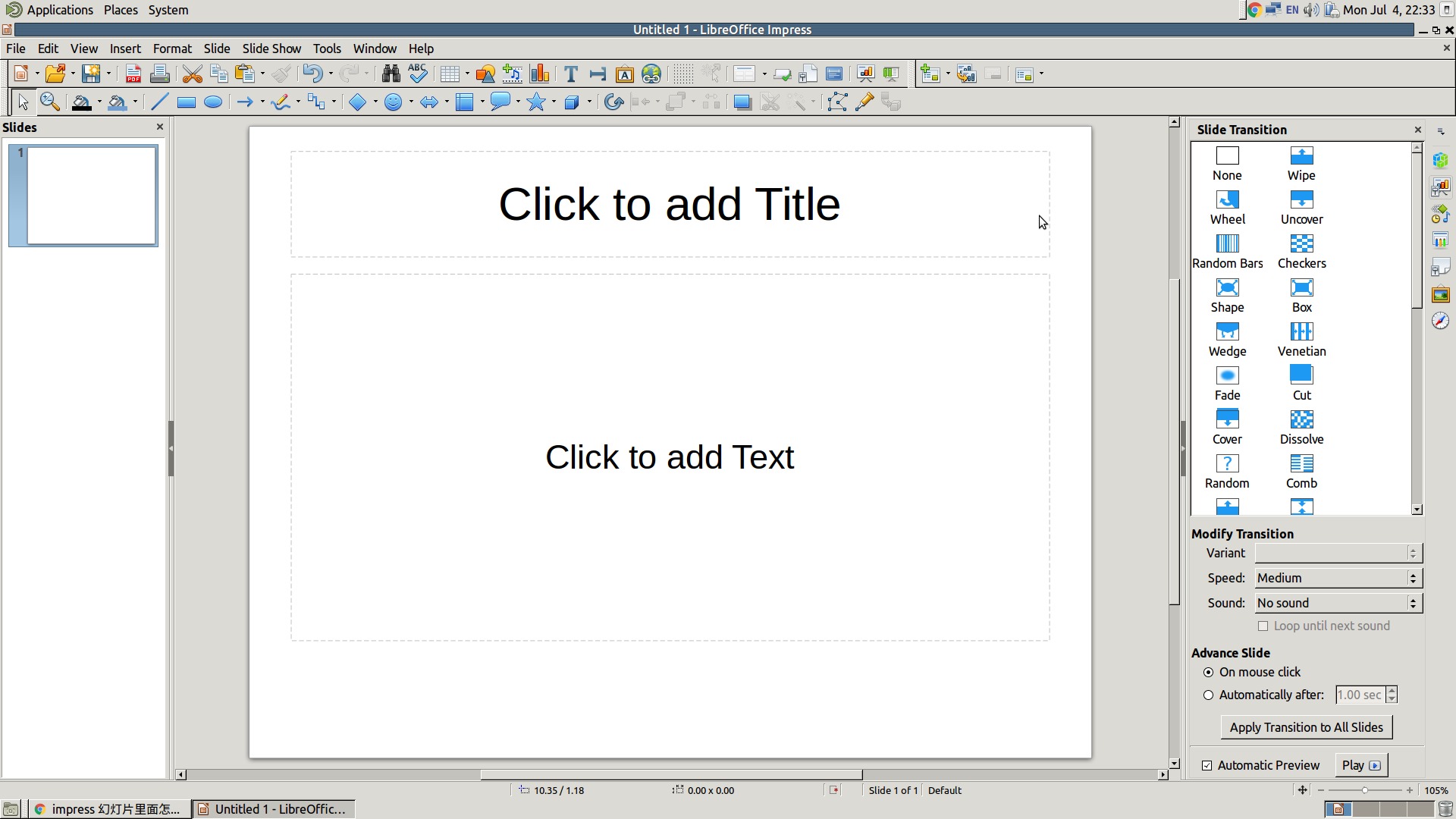Screen dimensions: 1456x819
Task: Open sidebar Navigator compass icon
Action: (x=1441, y=321)
